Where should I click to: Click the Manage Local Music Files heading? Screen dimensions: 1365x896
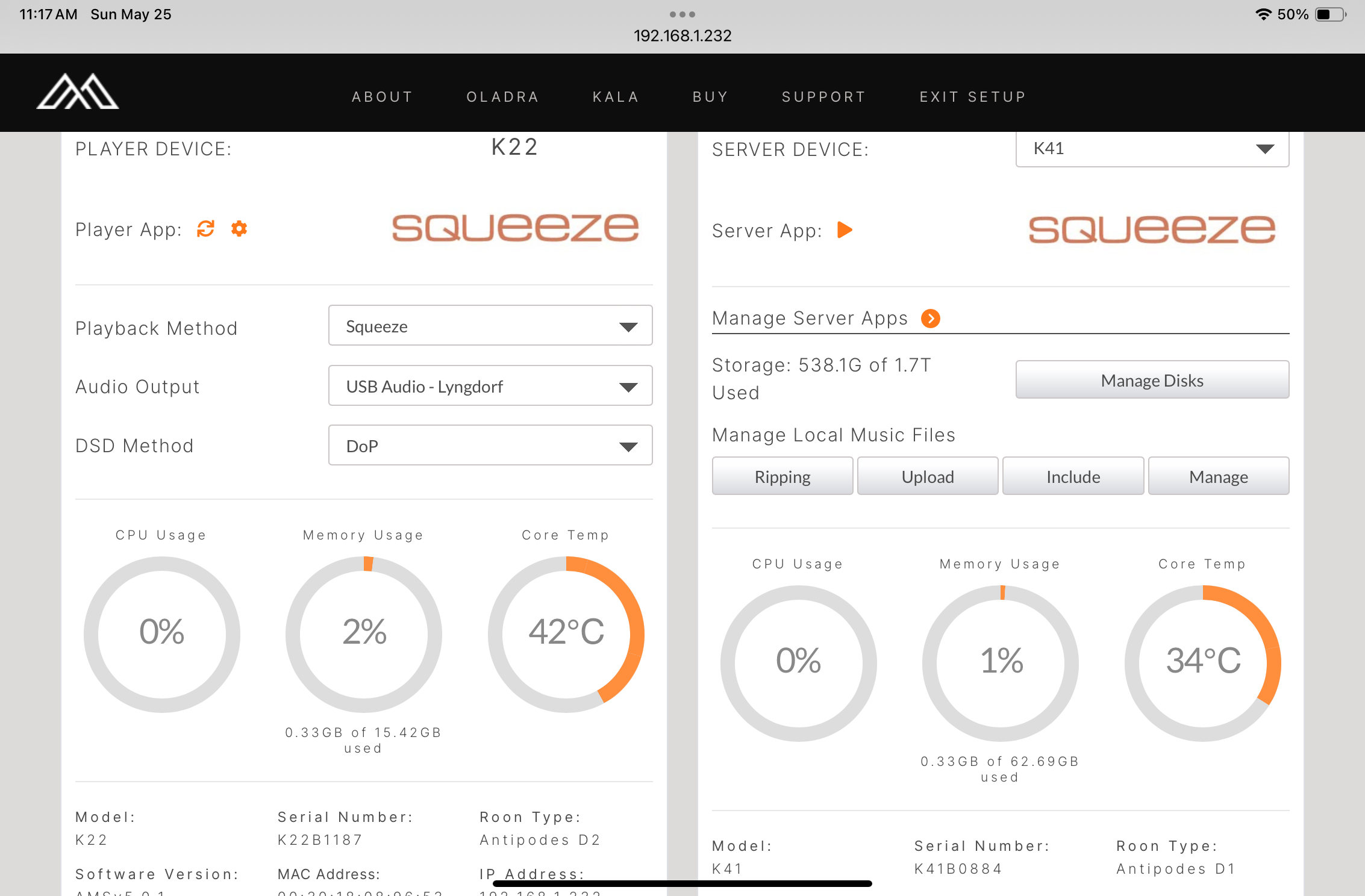click(834, 435)
